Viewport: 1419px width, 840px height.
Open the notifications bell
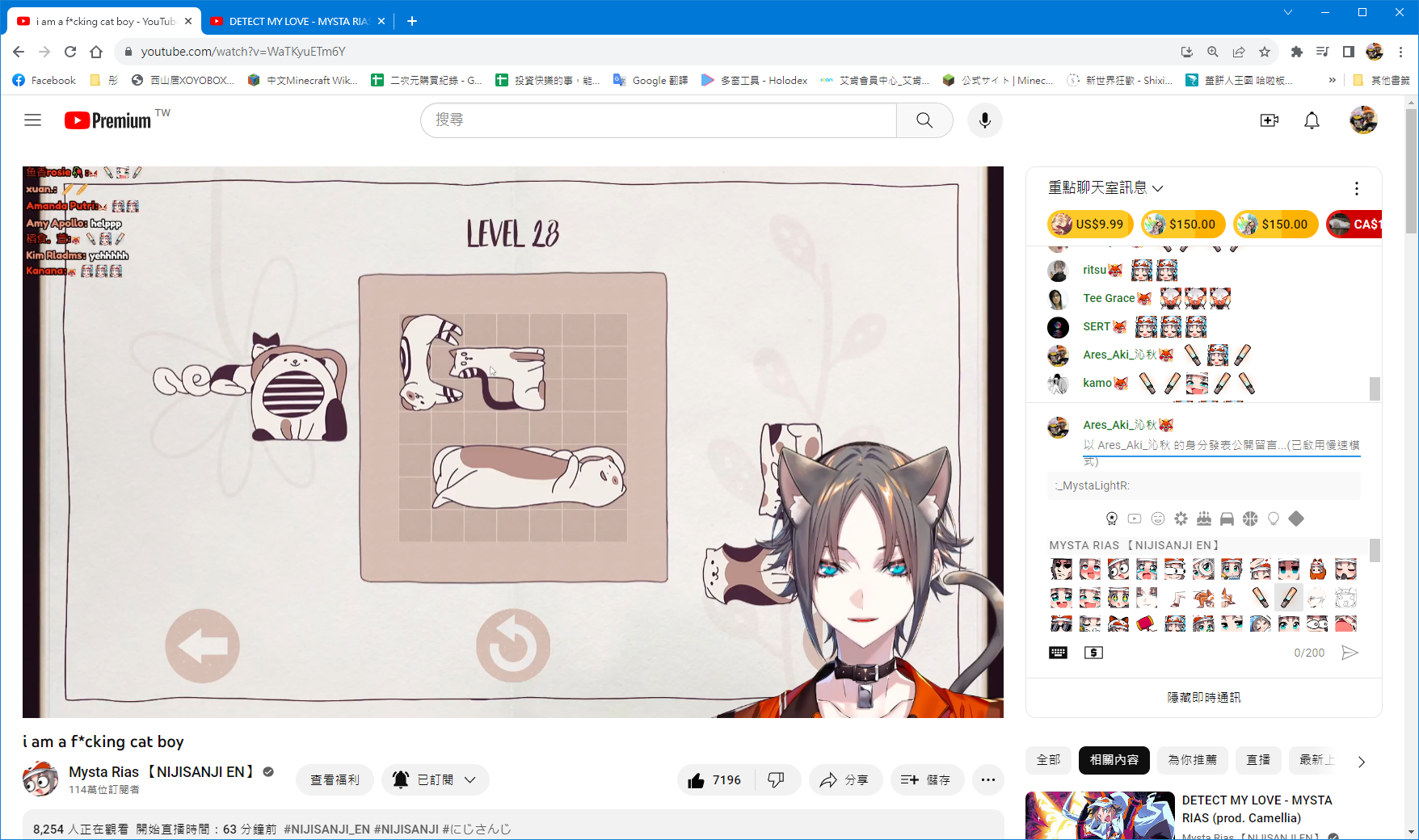pos(1312,120)
